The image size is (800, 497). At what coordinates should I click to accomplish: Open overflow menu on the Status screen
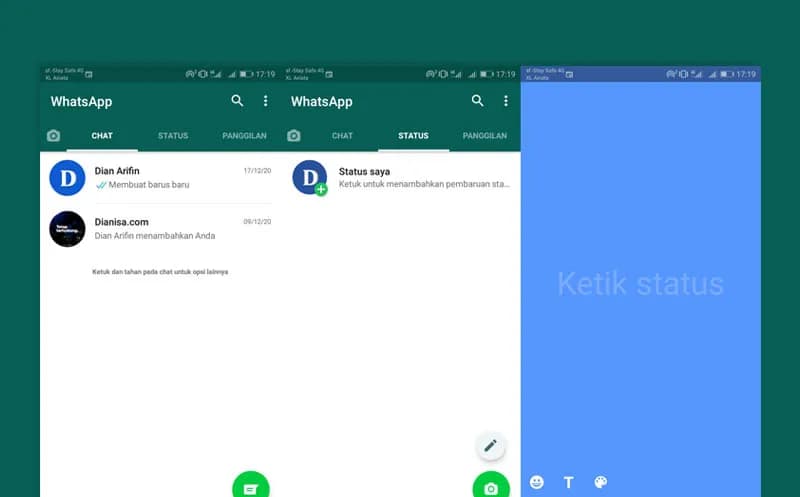[x=506, y=101]
